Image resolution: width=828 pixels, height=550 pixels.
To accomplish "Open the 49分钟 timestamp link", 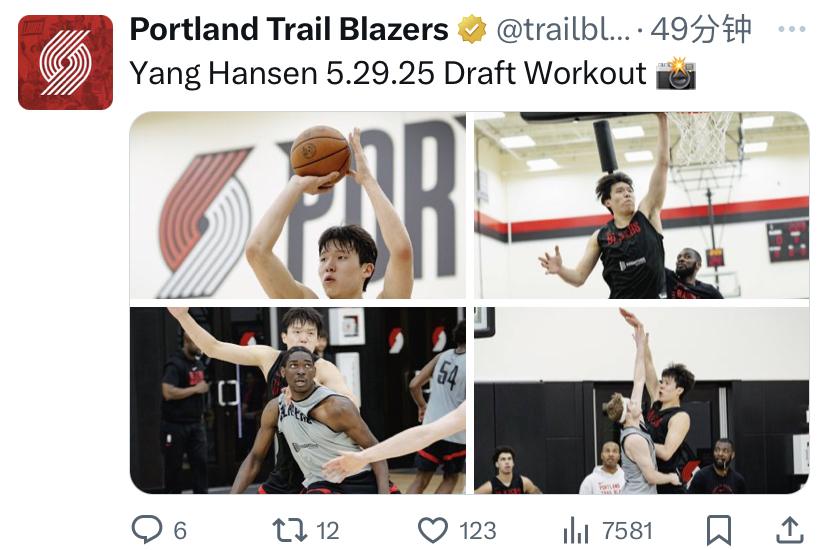I will coord(701,29).
